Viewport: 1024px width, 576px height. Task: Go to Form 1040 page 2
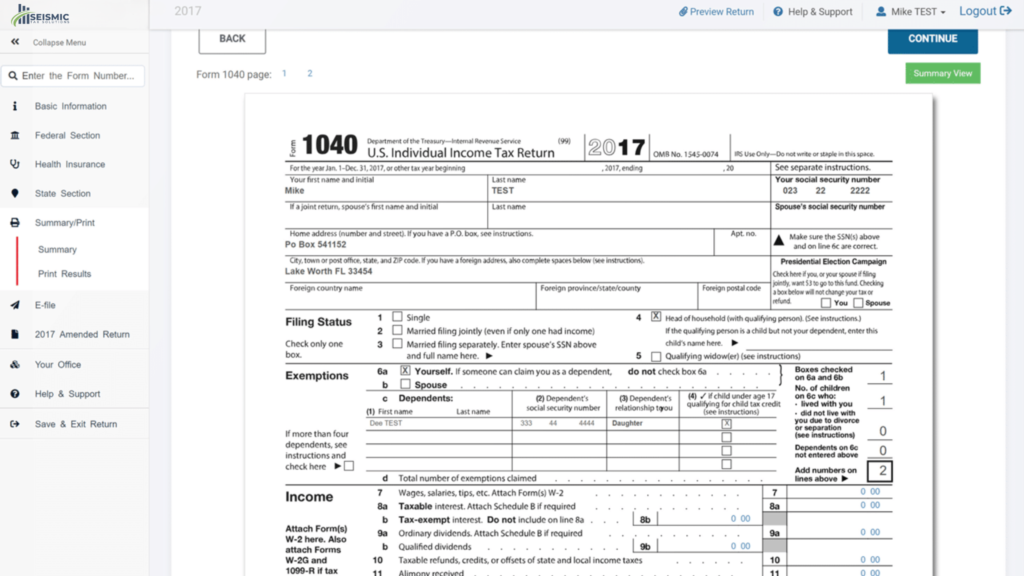(310, 74)
